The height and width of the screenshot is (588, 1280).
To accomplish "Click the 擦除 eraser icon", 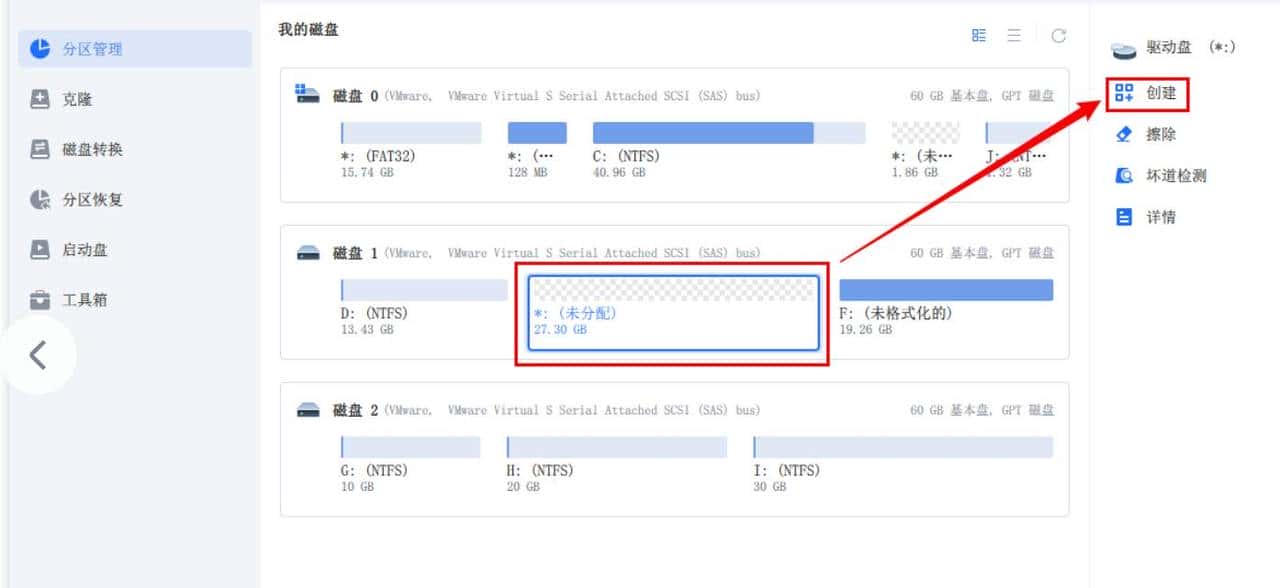I will (x=1124, y=134).
